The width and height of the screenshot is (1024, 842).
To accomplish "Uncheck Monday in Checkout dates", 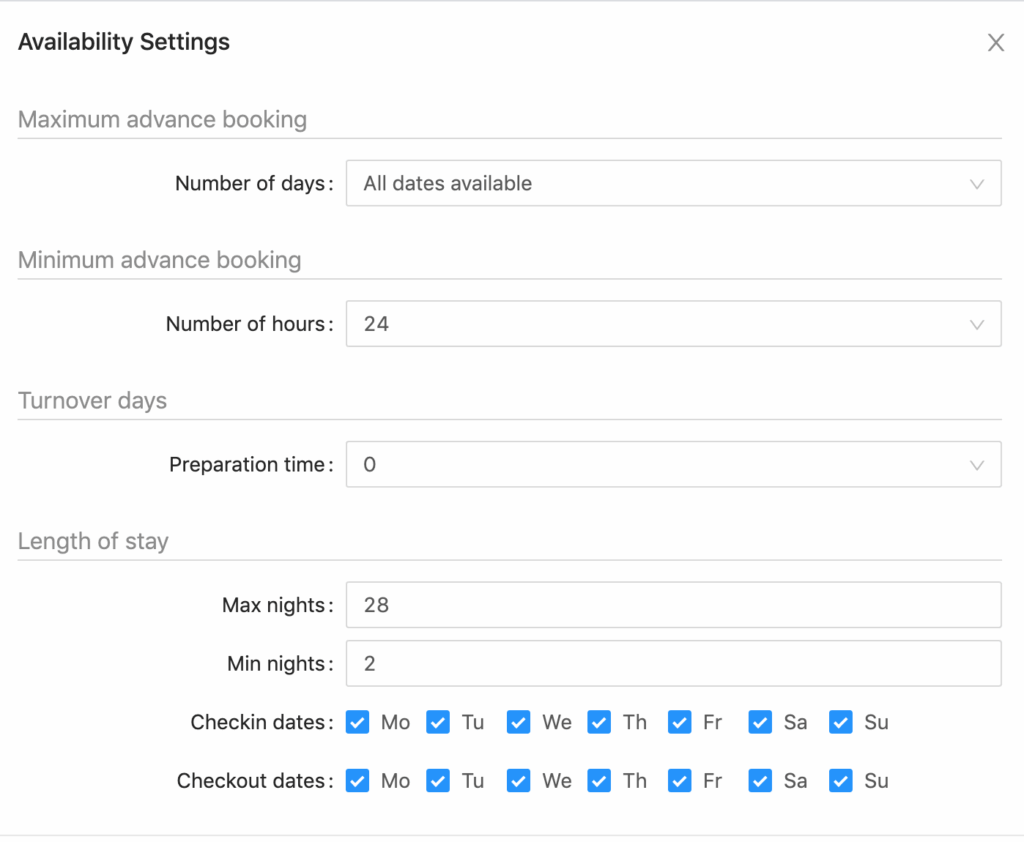I will coord(358,781).
